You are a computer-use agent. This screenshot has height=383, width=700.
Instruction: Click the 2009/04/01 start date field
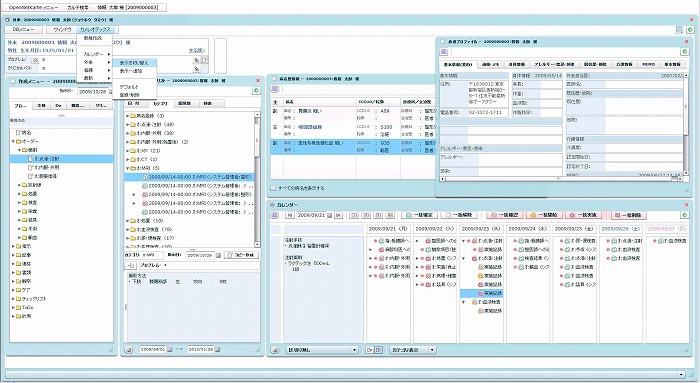pyautogui.click(x=153, y=350)
